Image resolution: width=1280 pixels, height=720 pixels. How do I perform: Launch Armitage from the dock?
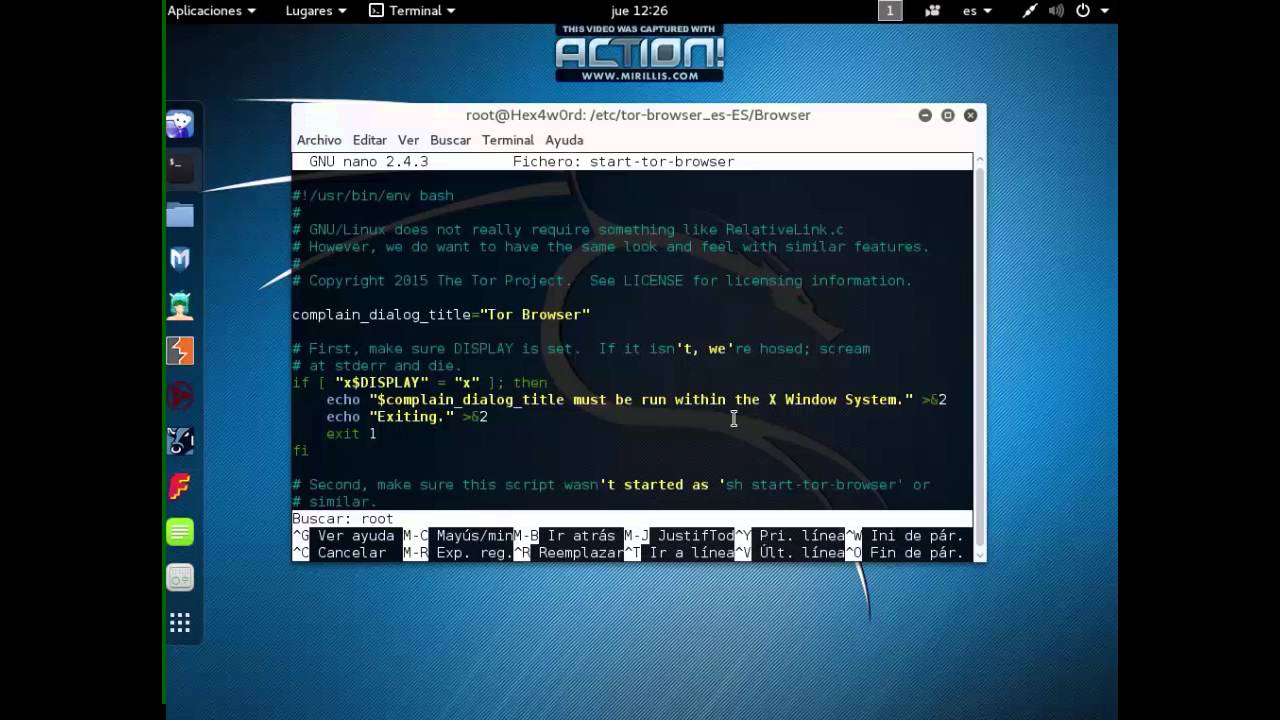click(180, 305)
